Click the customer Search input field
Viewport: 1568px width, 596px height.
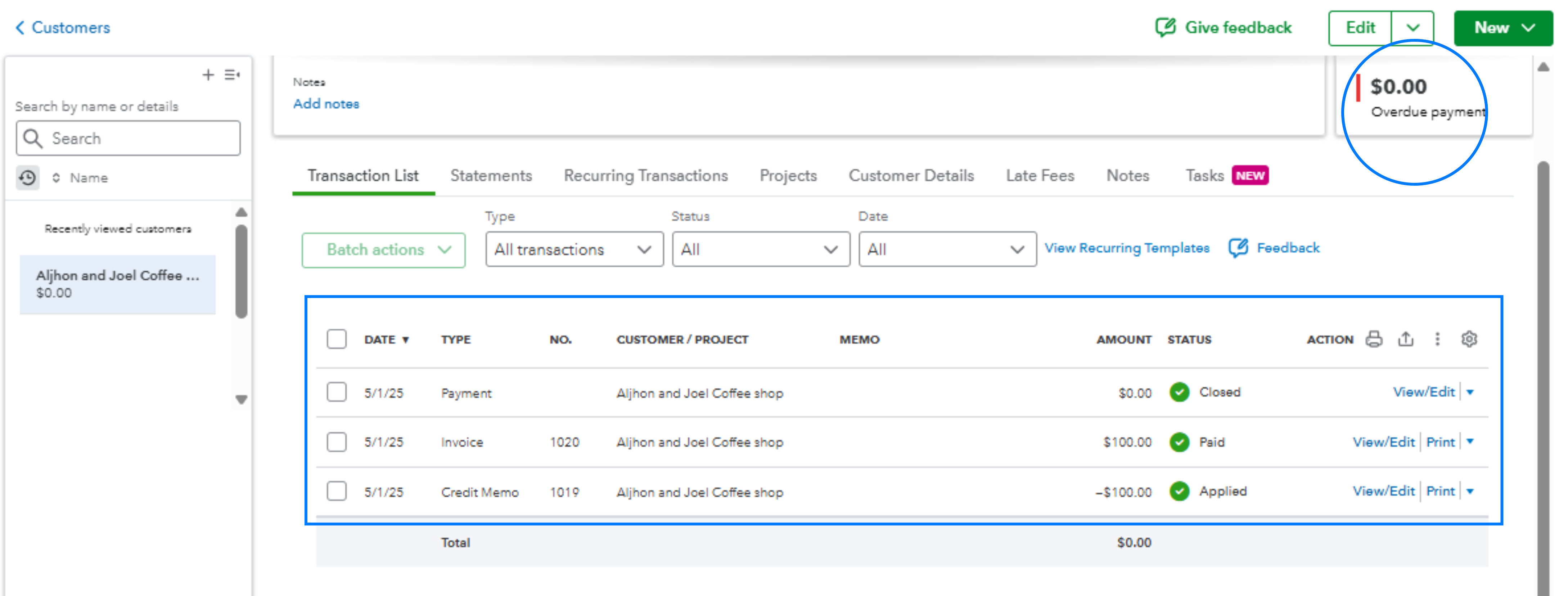[x=129, y=138]
